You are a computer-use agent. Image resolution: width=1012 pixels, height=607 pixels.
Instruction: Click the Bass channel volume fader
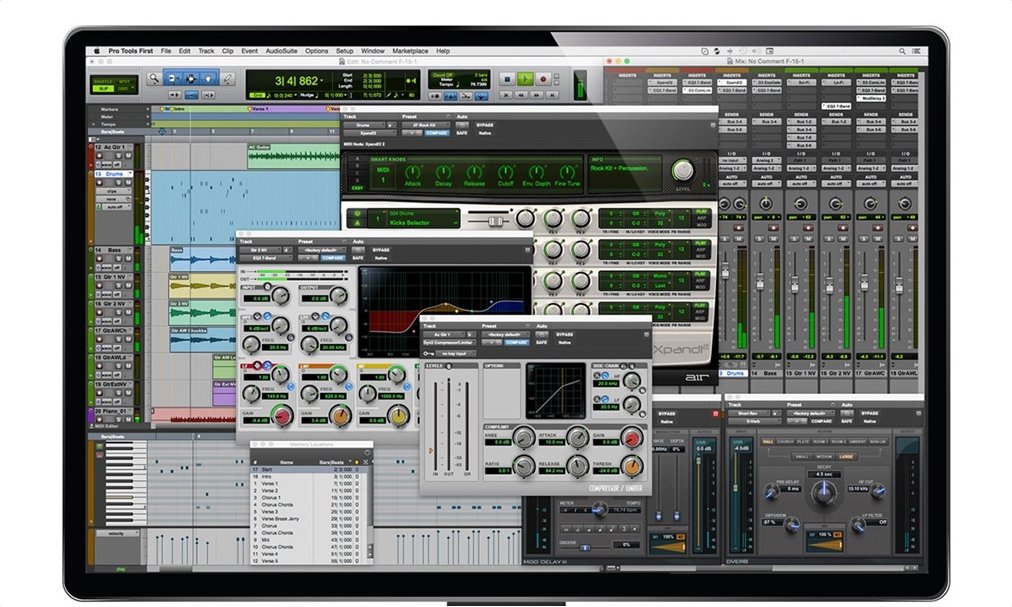point(760,282)
